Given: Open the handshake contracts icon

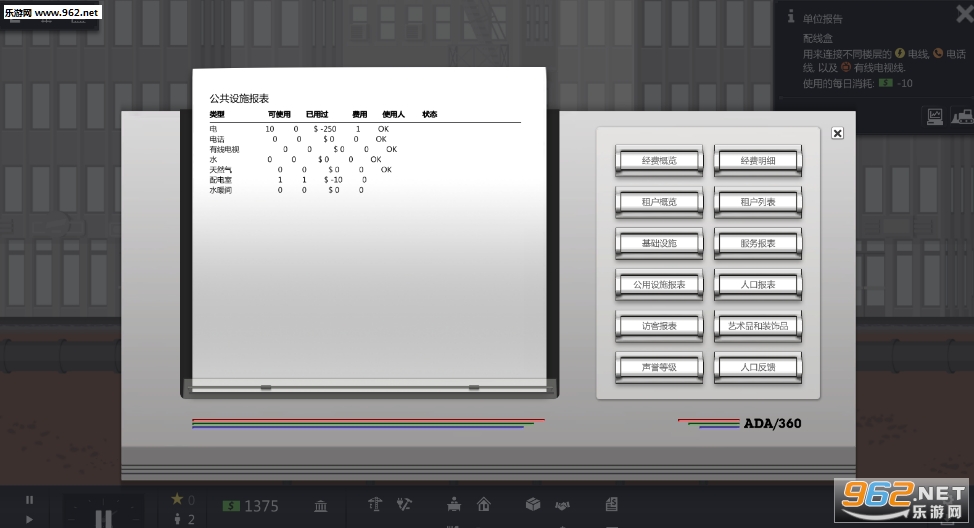Looking at the screenshot, I should click(562, 506).
